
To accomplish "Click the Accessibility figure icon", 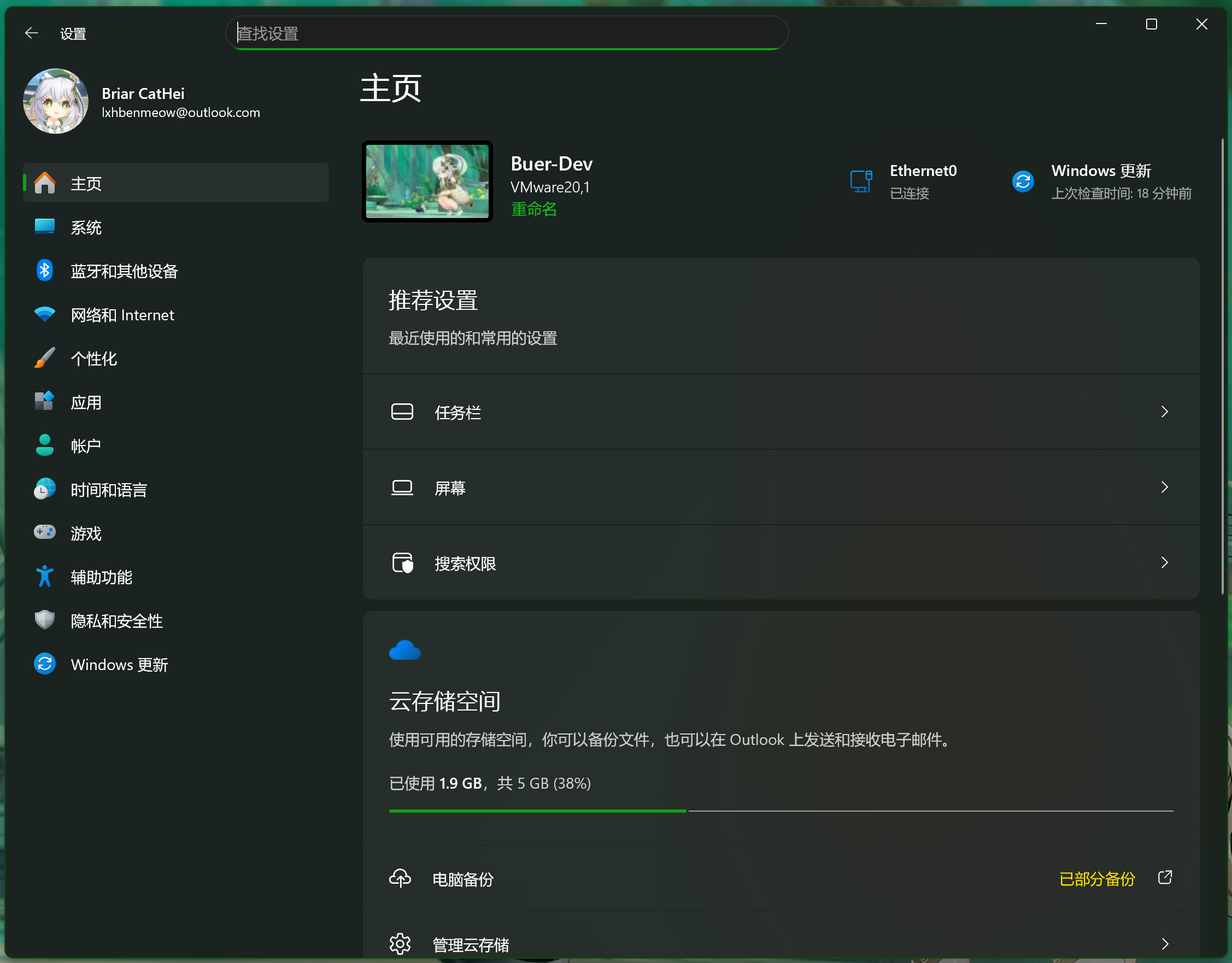I will pyautogui.click(x=45, y=577).
